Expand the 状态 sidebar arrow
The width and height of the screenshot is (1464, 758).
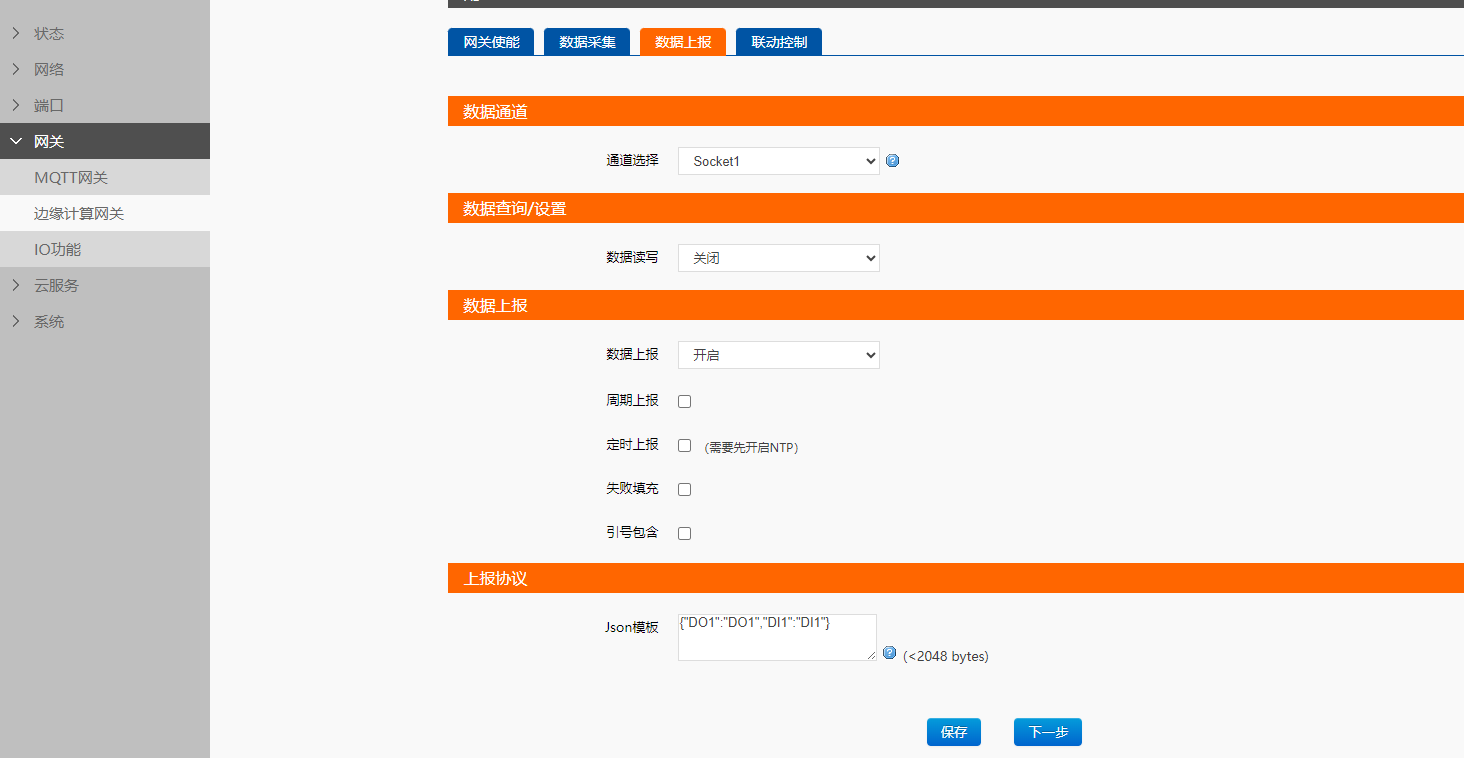(x=16, y=33)
